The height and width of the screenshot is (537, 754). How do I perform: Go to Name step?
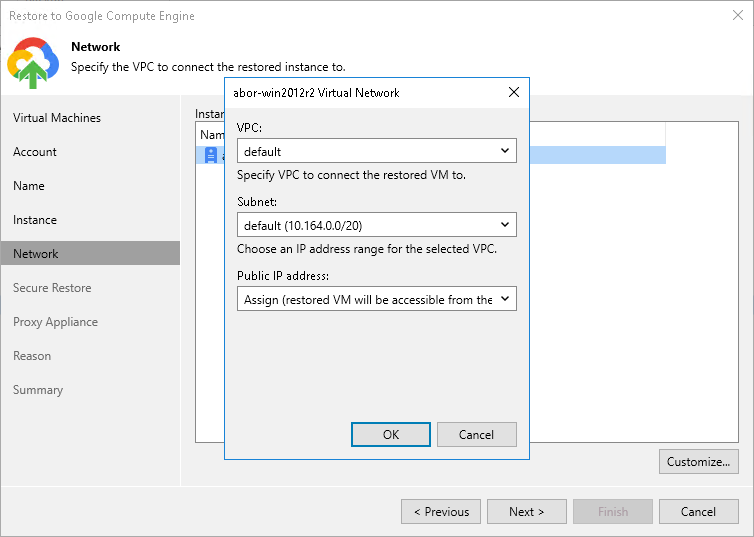[29, 186]
